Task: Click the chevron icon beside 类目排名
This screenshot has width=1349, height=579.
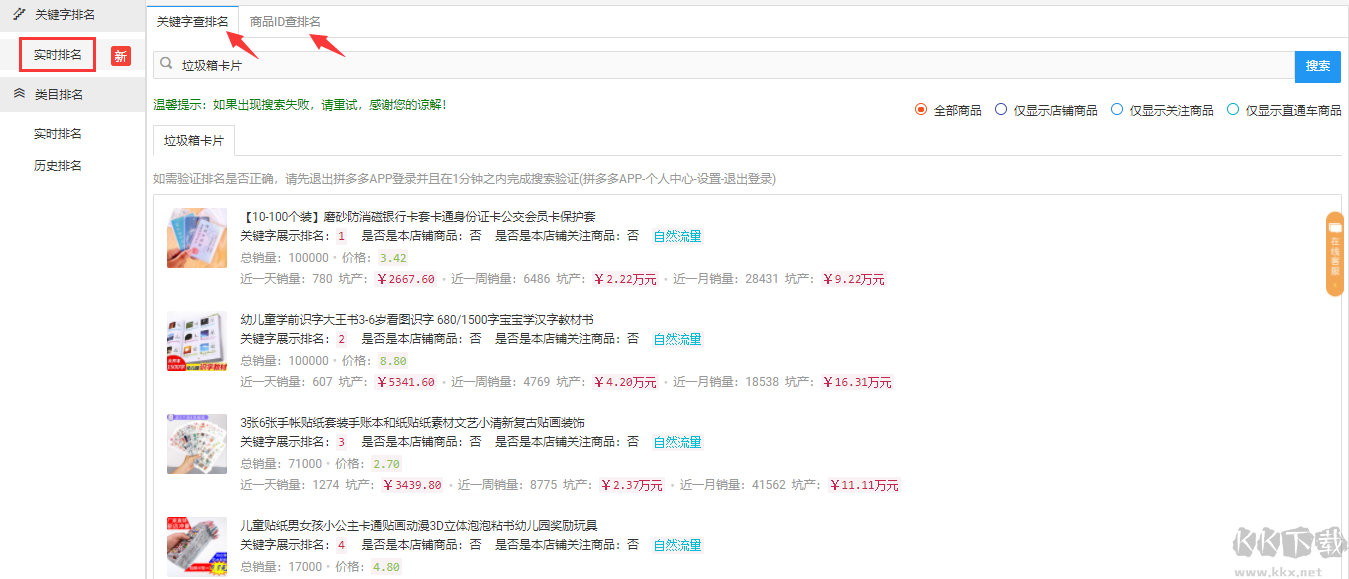Action: tap(18, 94)
